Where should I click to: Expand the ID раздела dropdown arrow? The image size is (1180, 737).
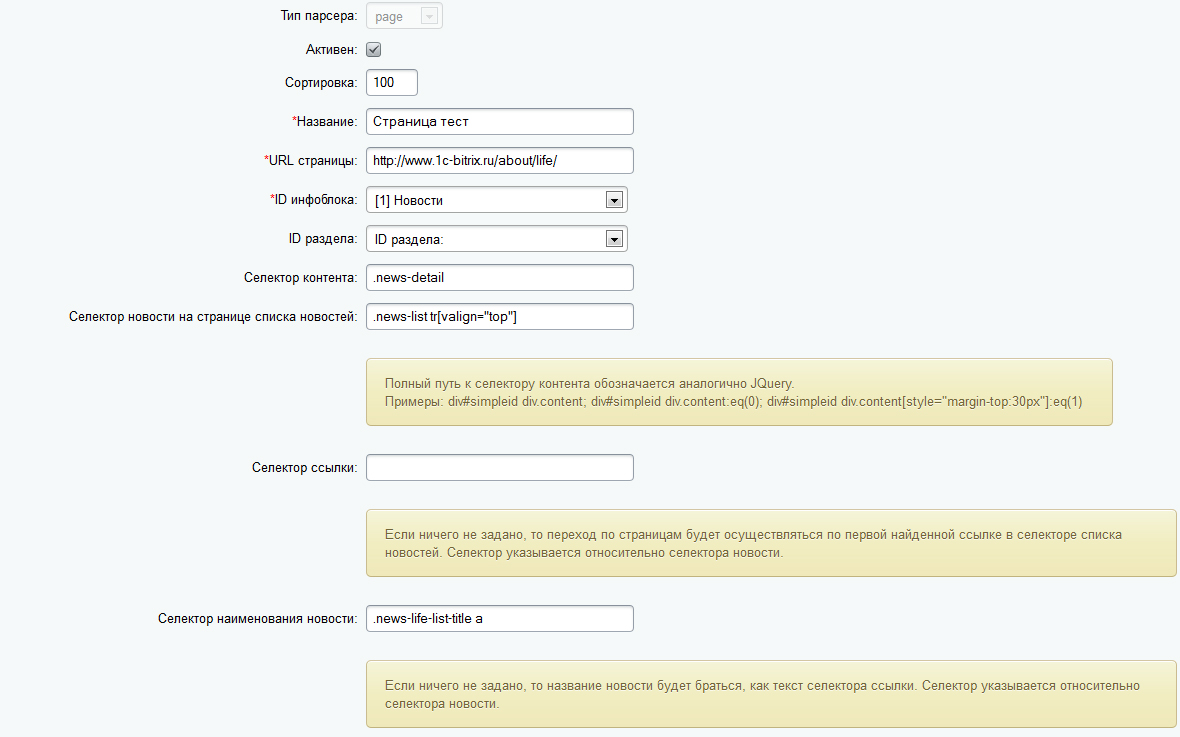pos(614,239)
